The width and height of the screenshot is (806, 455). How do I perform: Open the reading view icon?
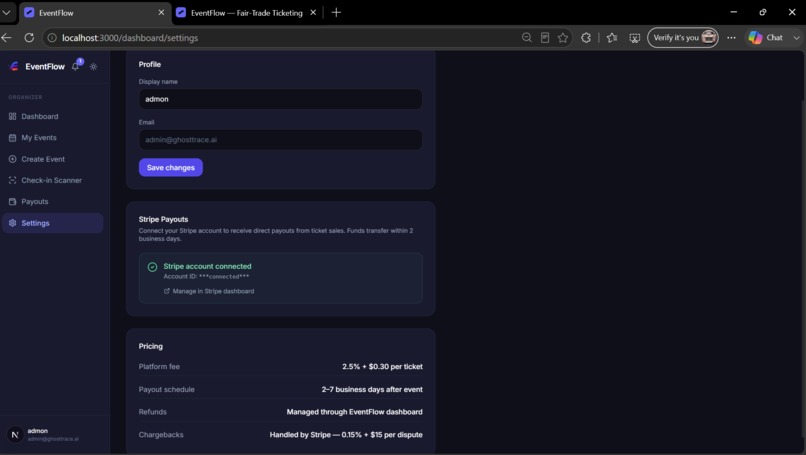(x=545, y=38)
